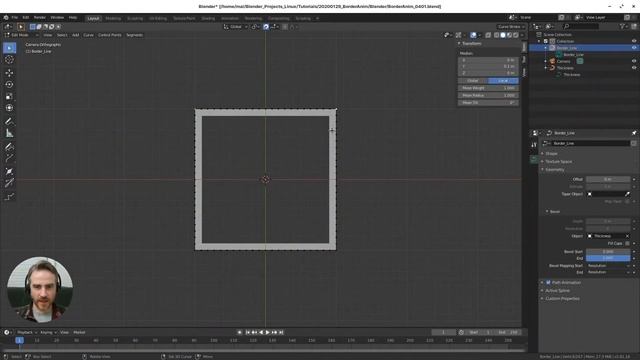The width and height of the screenshot is (640, 360).
Task: Click the Jump to Endpoint playback button
Action: 281,333
